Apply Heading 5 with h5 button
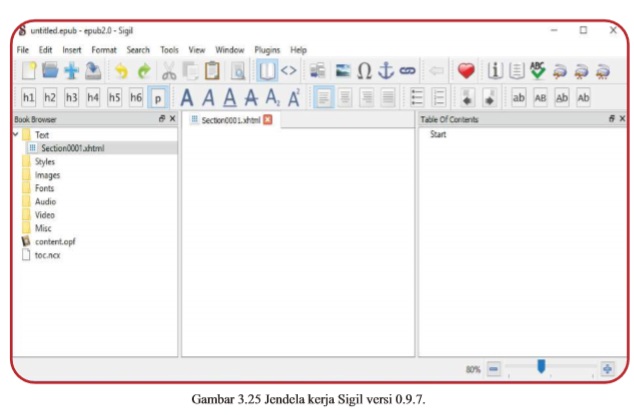The height and width of the screenshot is (415, 634). (x=114, y=97)
